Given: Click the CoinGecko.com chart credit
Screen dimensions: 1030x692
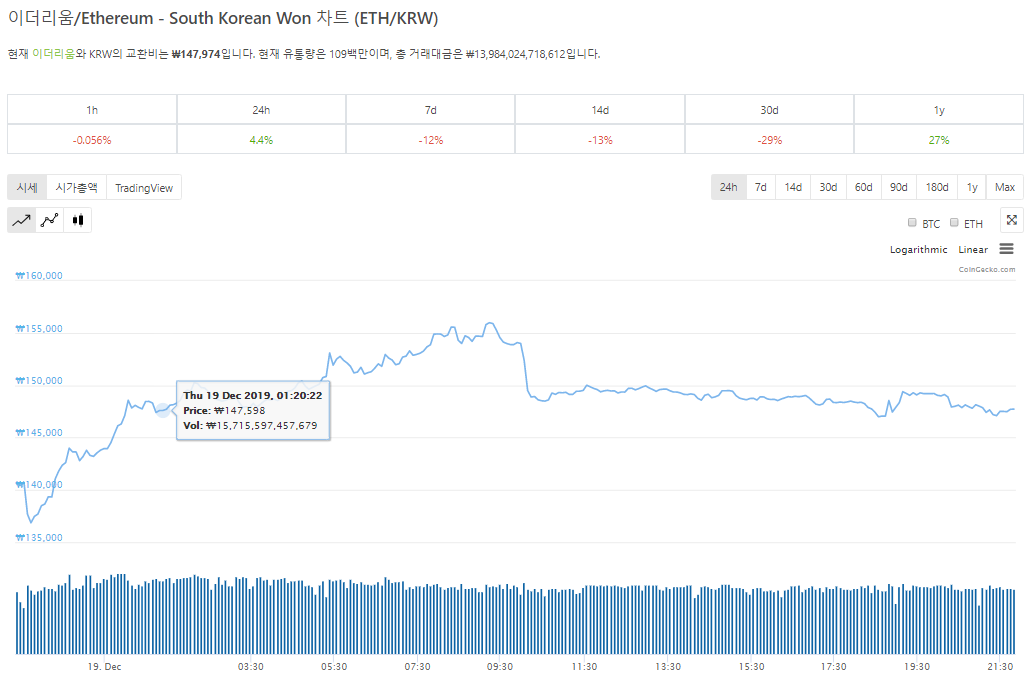Looking at the screenshot, I should coord(986,269).
